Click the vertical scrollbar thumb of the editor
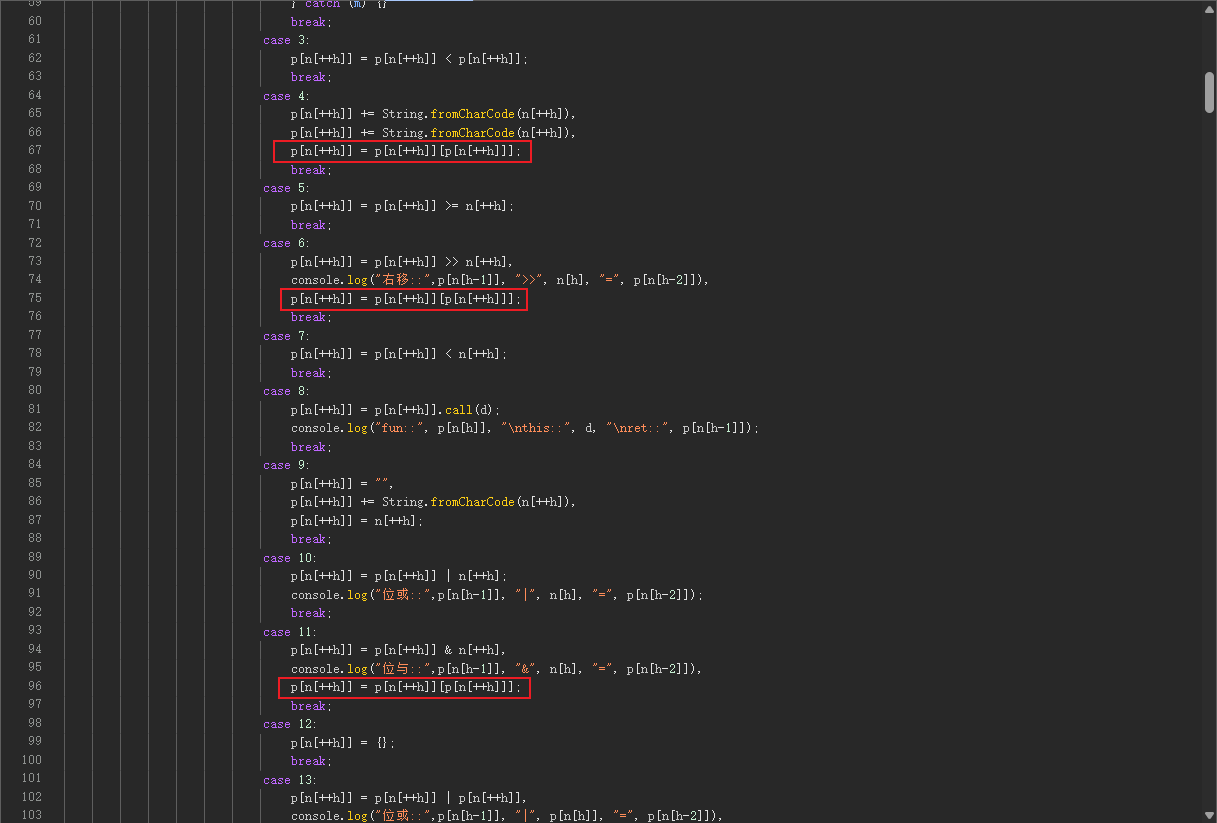Image resolution: width=1217 pixels, height=823 pixels. coord(1209,92)
